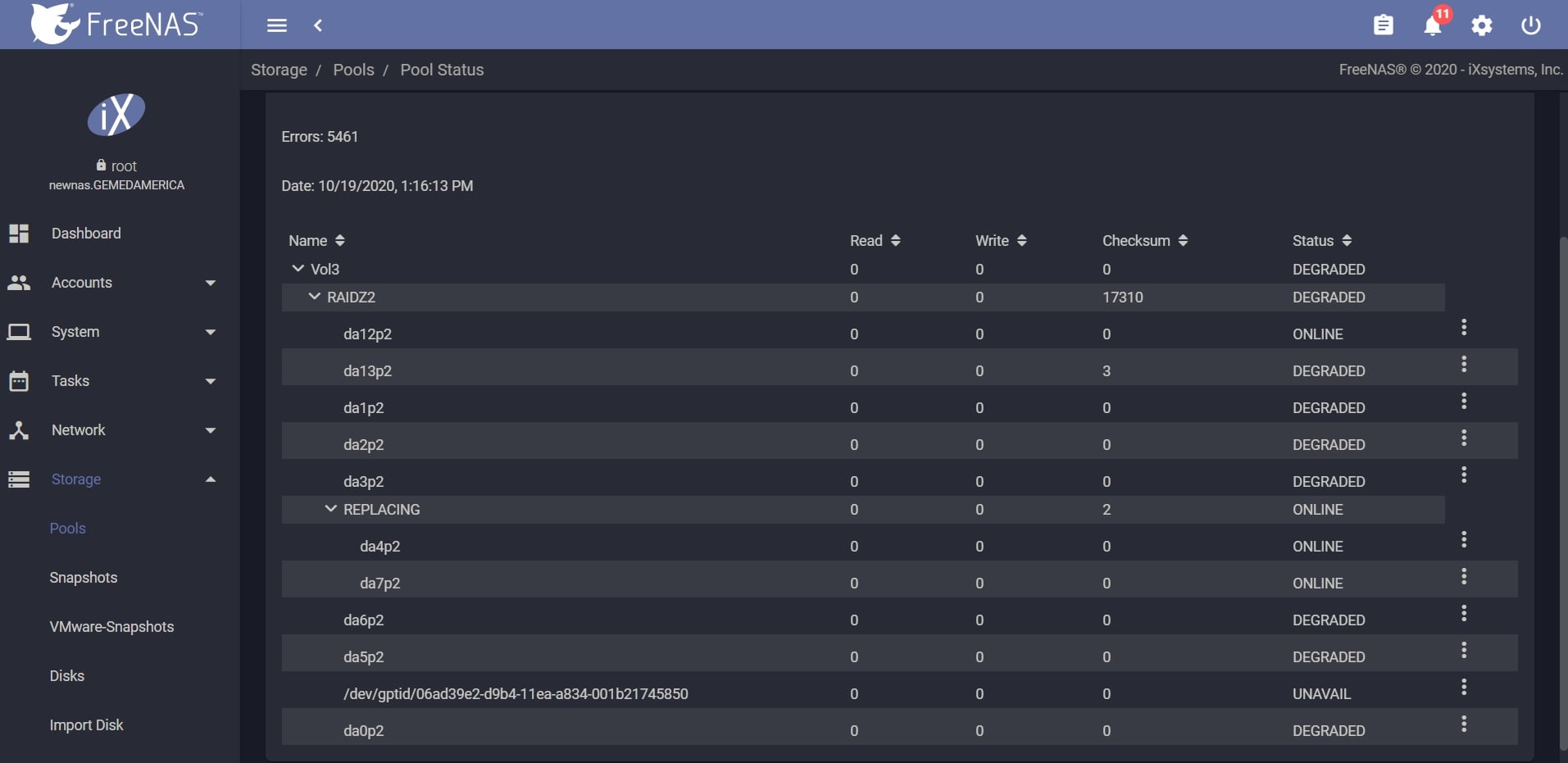This screenshot has height=763, width=1568.
Task: Open options menu for da12p2 disk
Action: coord(1464,328)
